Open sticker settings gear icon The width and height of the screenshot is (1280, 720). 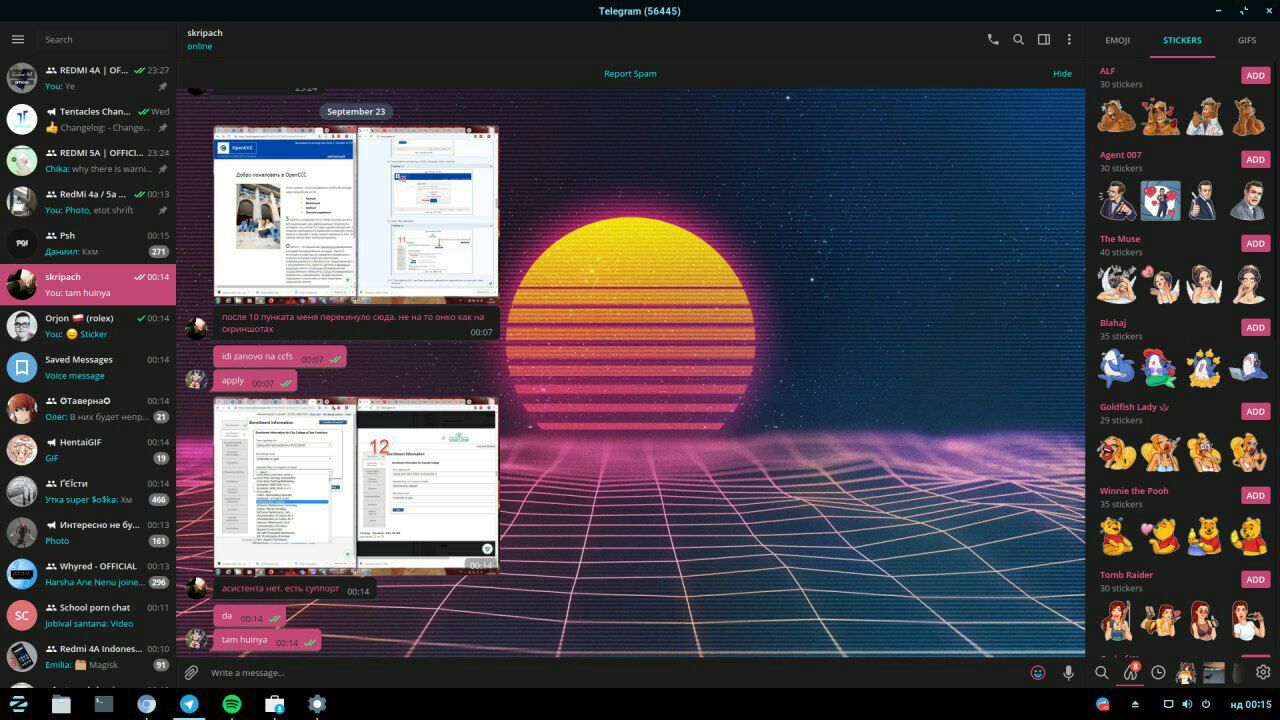[x=1263, y=673]
